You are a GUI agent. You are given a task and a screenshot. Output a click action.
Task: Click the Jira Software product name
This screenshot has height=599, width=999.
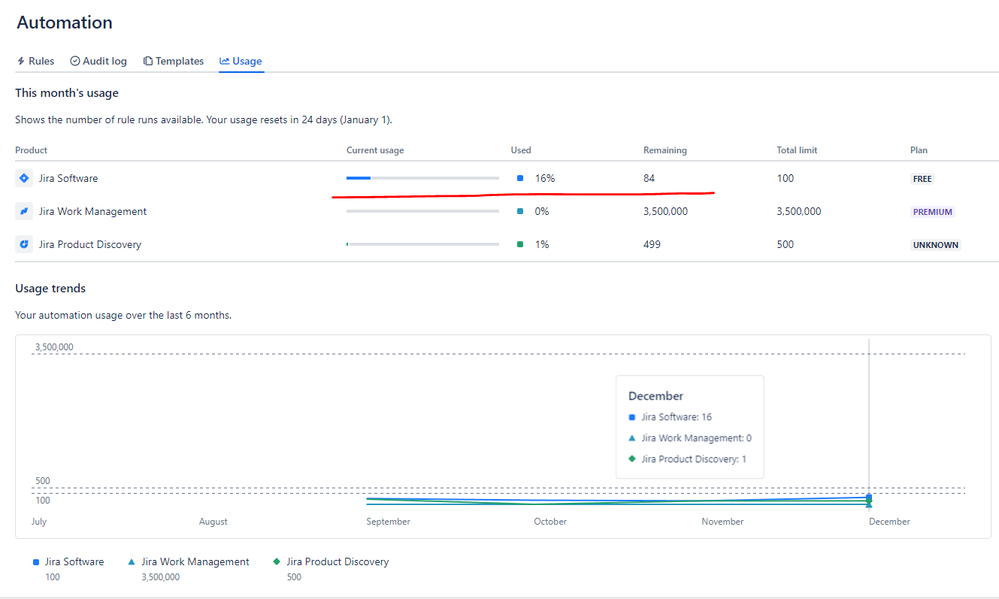68,178
